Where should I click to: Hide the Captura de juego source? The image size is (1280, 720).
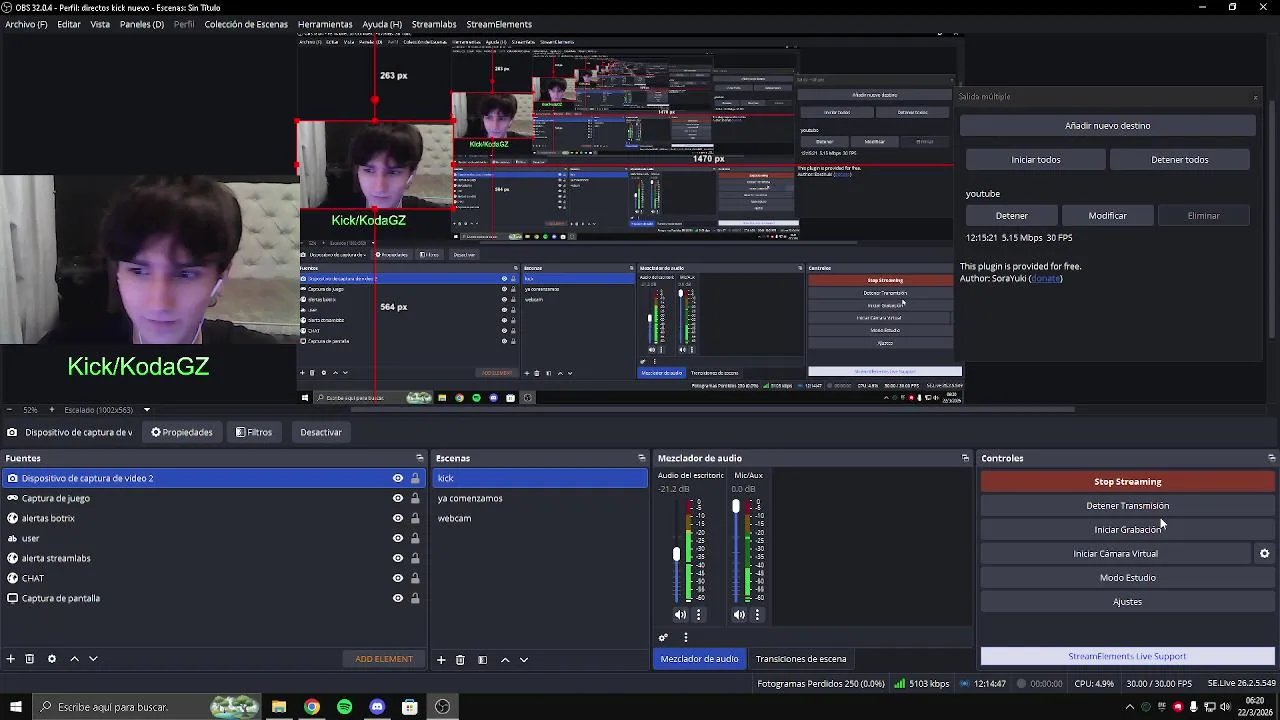click(x=398, y=498)
